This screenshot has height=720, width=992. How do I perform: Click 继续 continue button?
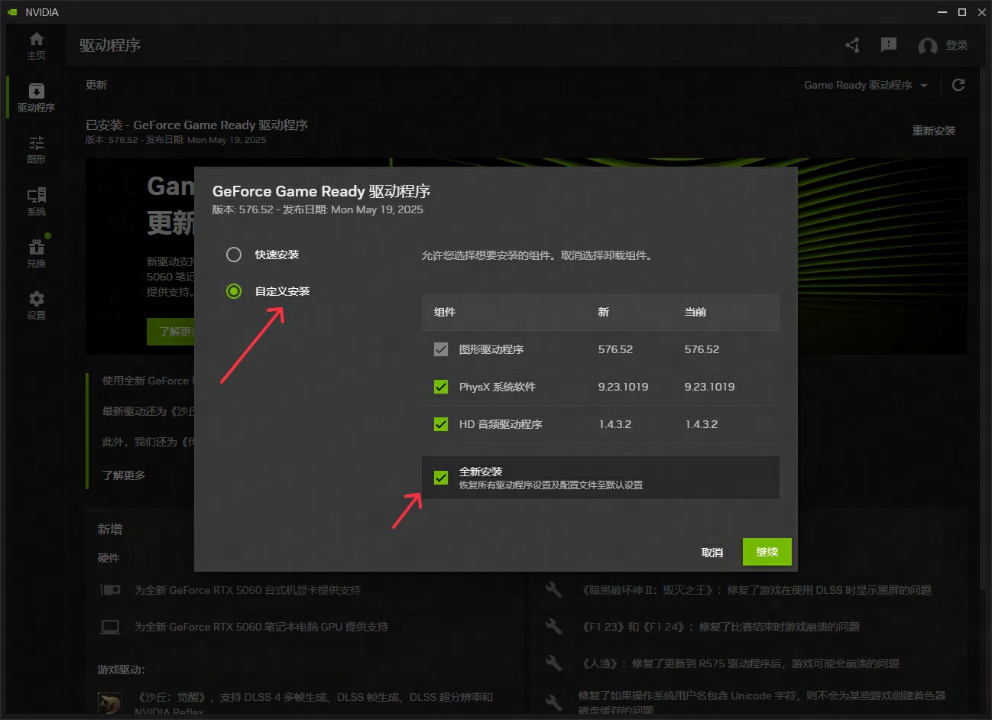767,552
